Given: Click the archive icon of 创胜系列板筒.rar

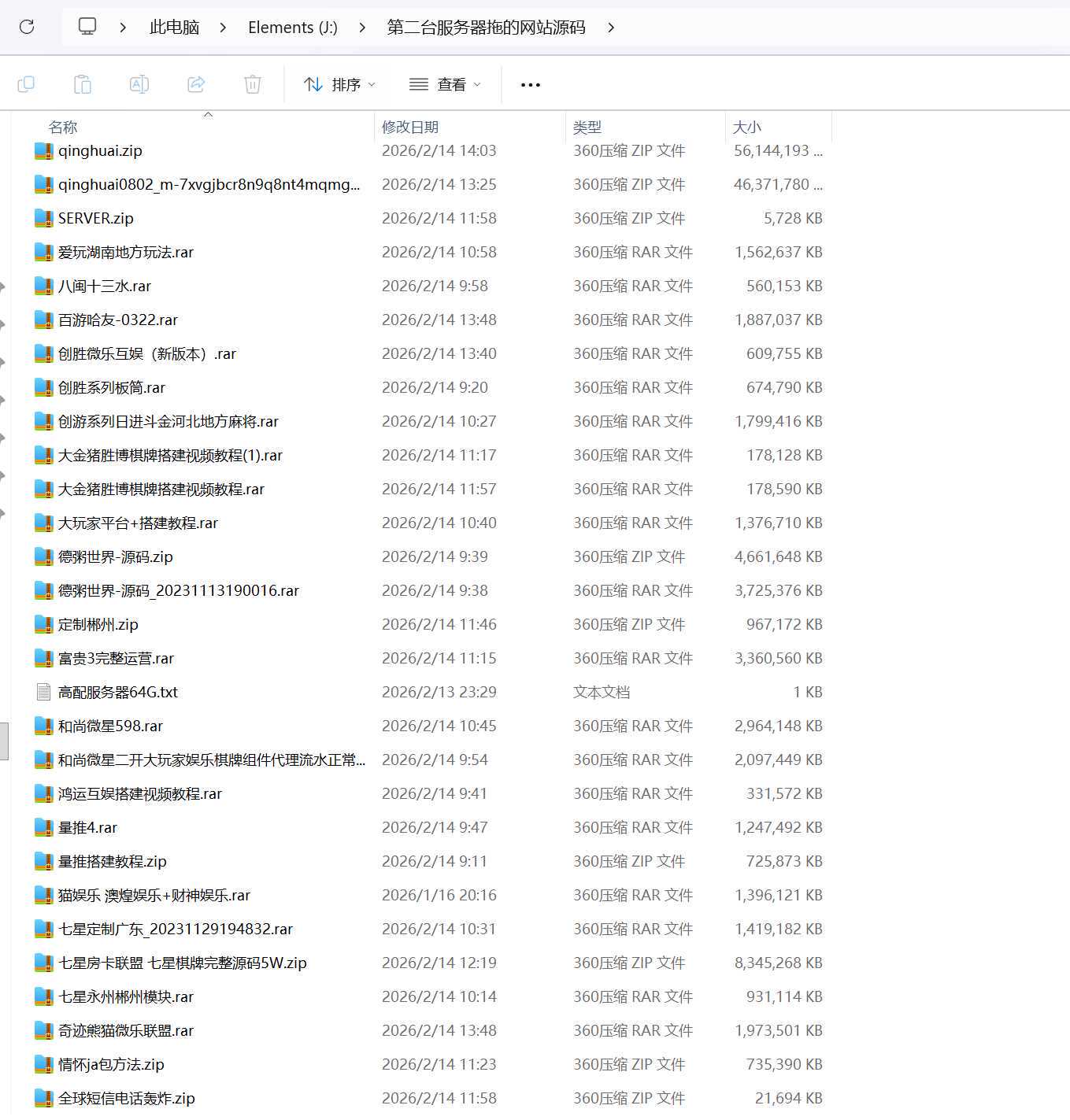Looking at the screenshot, I should [44, 388].
